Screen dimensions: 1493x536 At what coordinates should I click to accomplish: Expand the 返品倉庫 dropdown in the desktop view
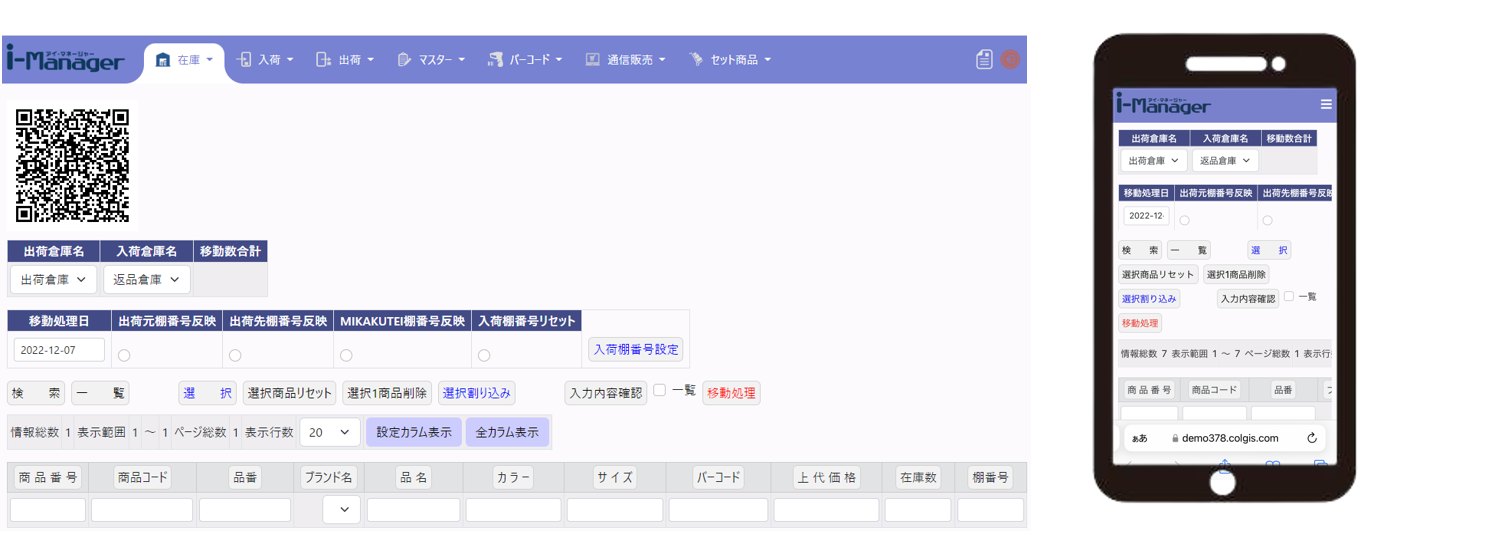click(146, 280)
